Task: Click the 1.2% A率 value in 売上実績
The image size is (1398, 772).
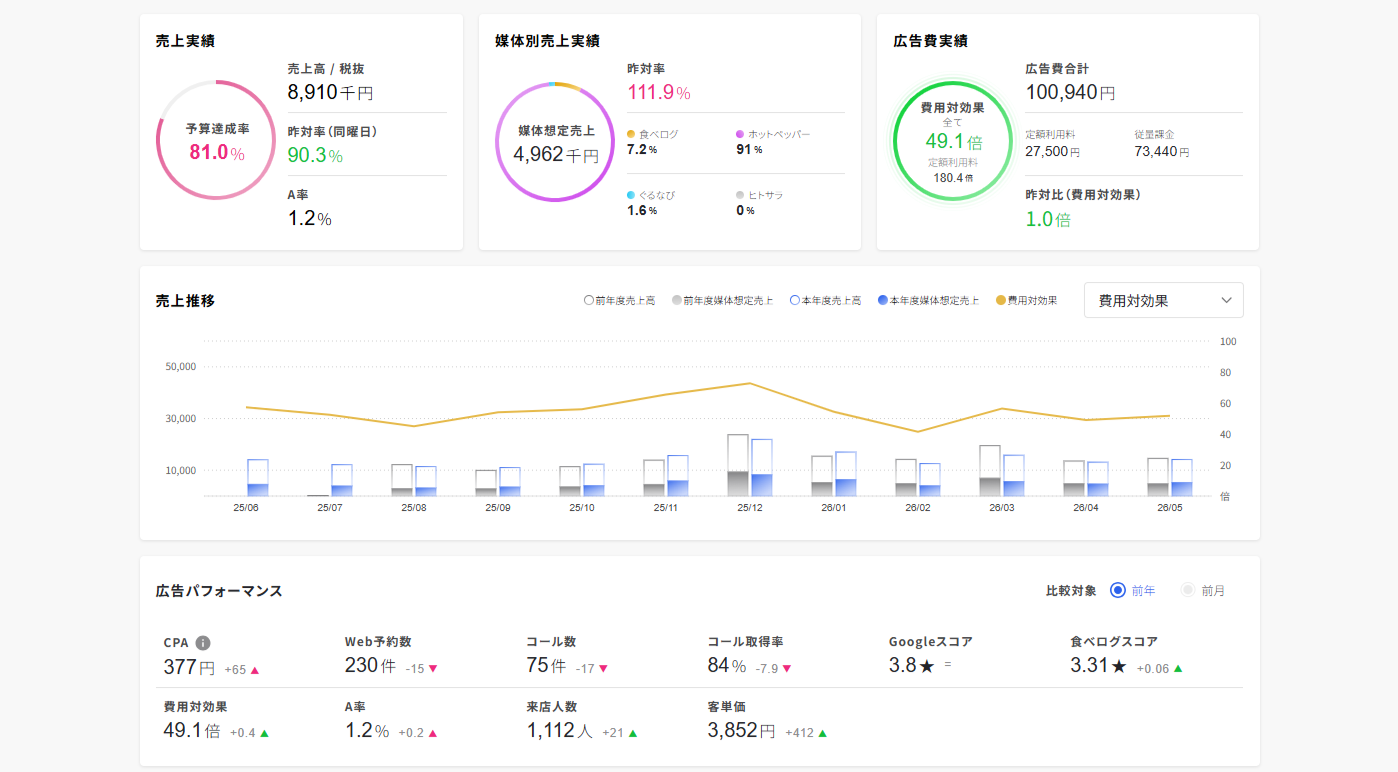Action: [309, 219]
